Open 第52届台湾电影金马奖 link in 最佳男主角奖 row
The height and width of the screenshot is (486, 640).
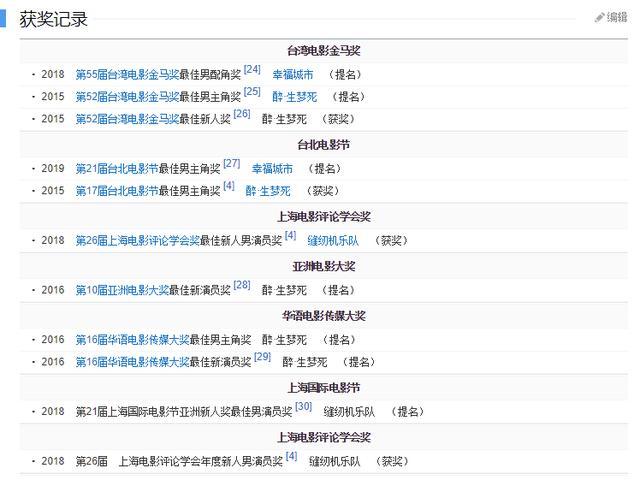pos(127,97)
